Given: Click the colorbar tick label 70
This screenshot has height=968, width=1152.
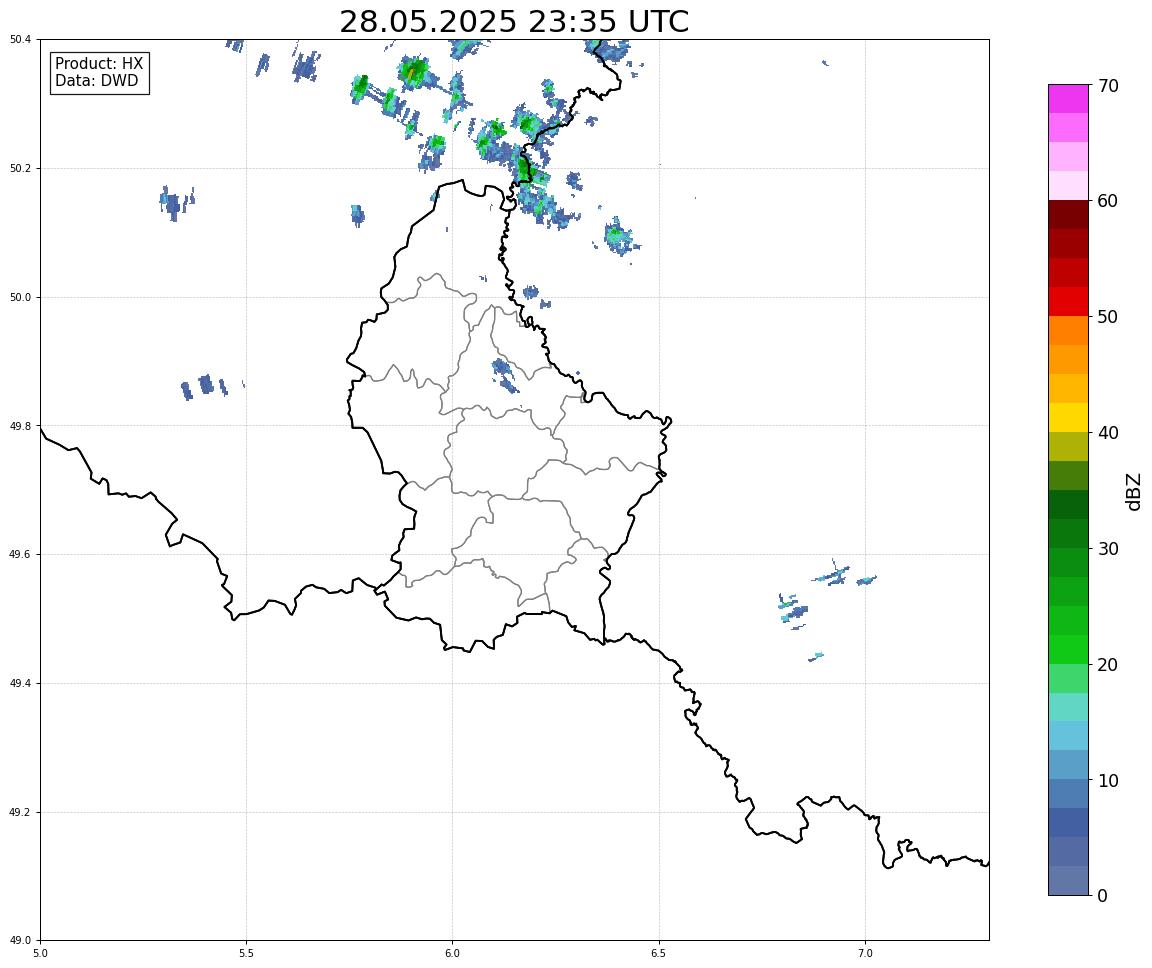Looking at the screenshot, I should 1107,86.
